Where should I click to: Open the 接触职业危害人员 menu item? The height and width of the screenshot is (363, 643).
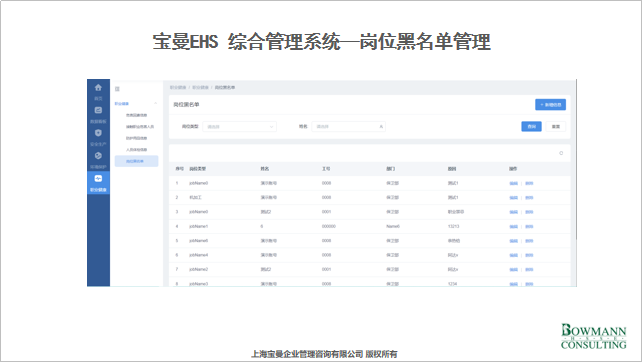click(139, 127)
